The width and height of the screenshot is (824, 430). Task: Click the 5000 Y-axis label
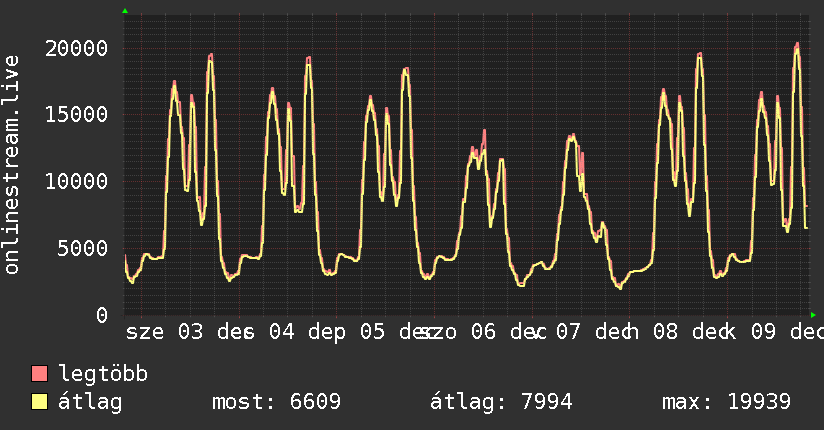pos(83,249)
